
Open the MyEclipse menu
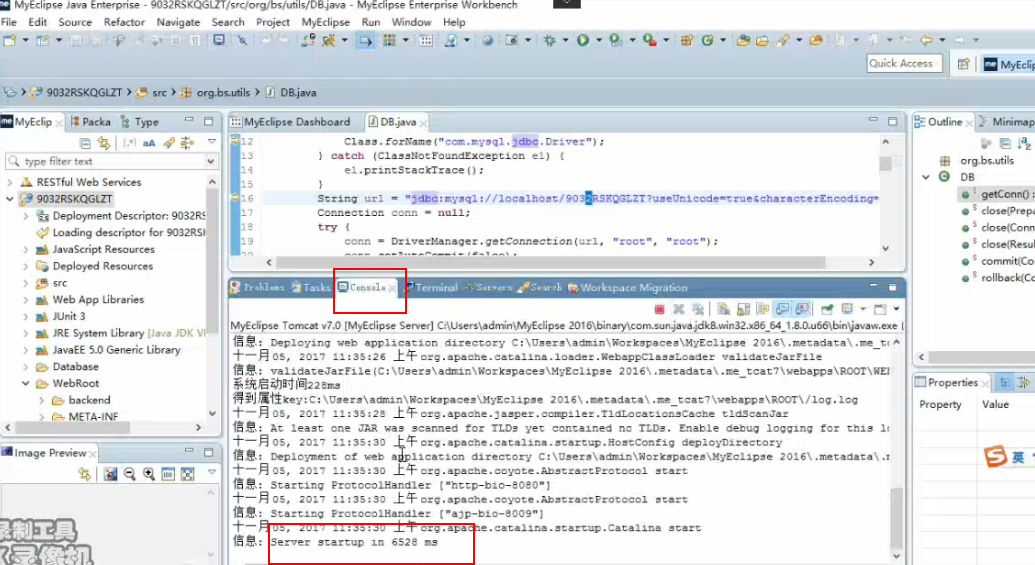325,22
